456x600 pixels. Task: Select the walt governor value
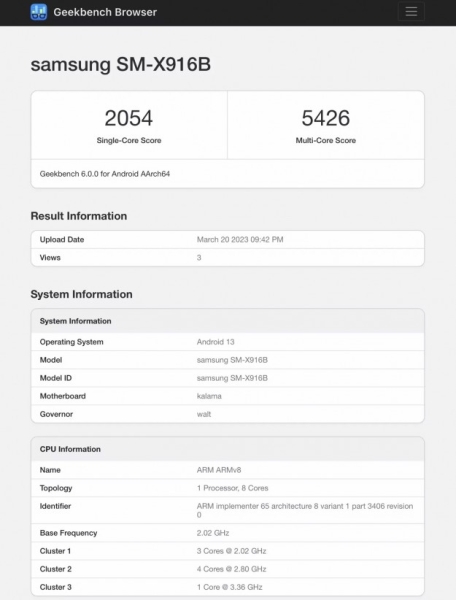(204, 414)
